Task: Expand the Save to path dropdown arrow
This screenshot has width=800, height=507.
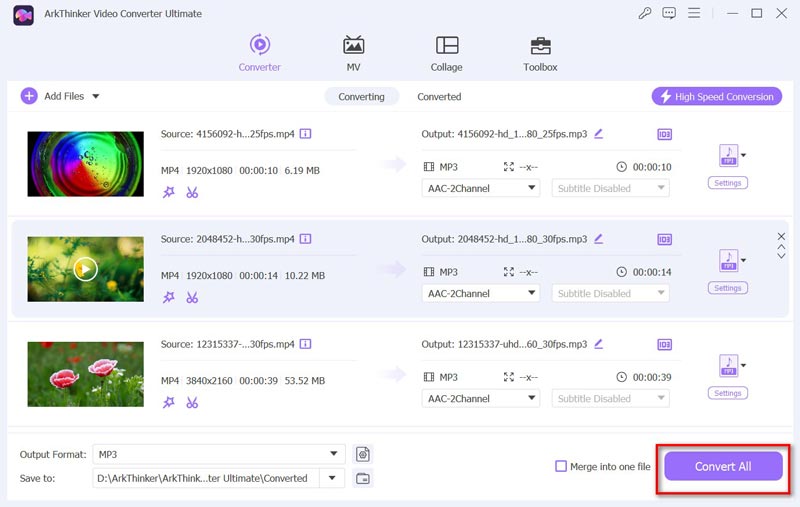Action: 332,478
